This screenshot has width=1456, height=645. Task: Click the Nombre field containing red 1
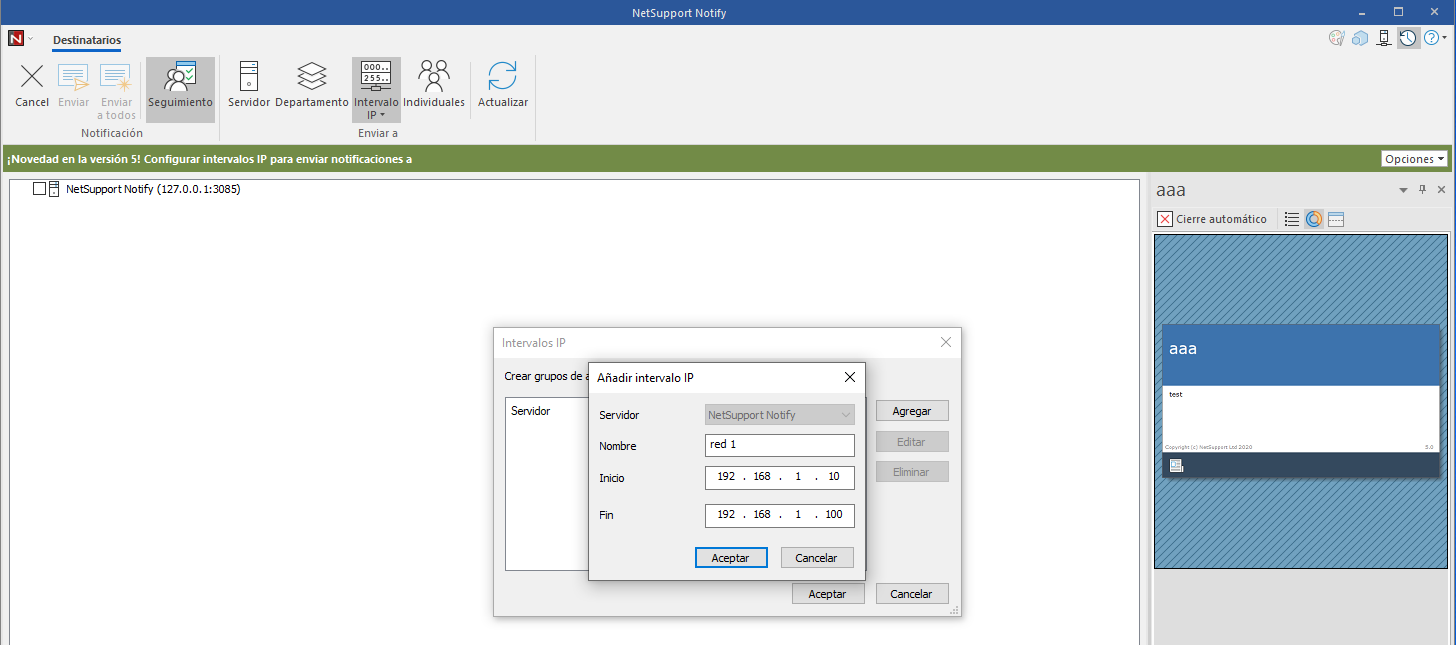coord(780,445)
